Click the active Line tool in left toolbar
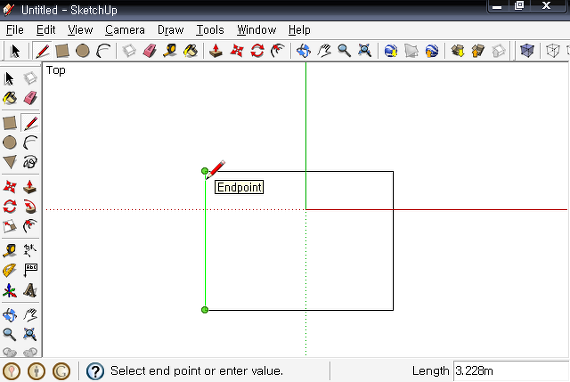This screenshot has width=570, height=382. point(31,123)
